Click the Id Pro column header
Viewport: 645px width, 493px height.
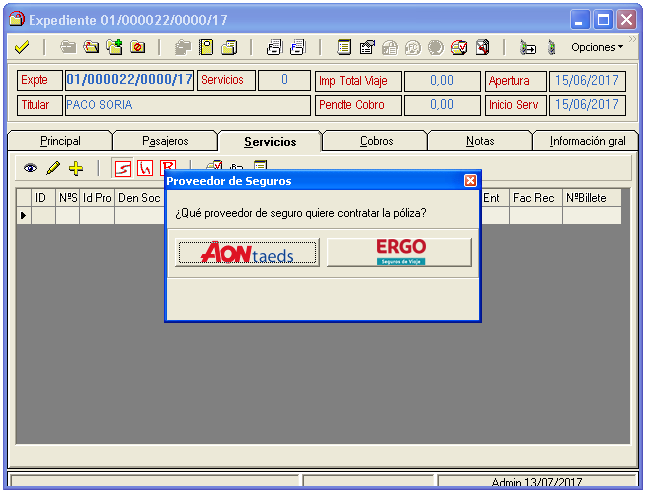(x=97, y=198)
